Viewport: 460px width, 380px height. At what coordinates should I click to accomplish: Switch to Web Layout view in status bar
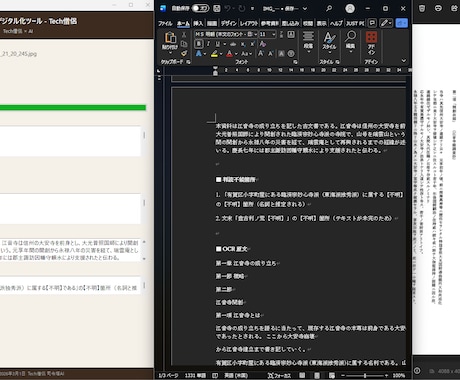coord(332,376)
